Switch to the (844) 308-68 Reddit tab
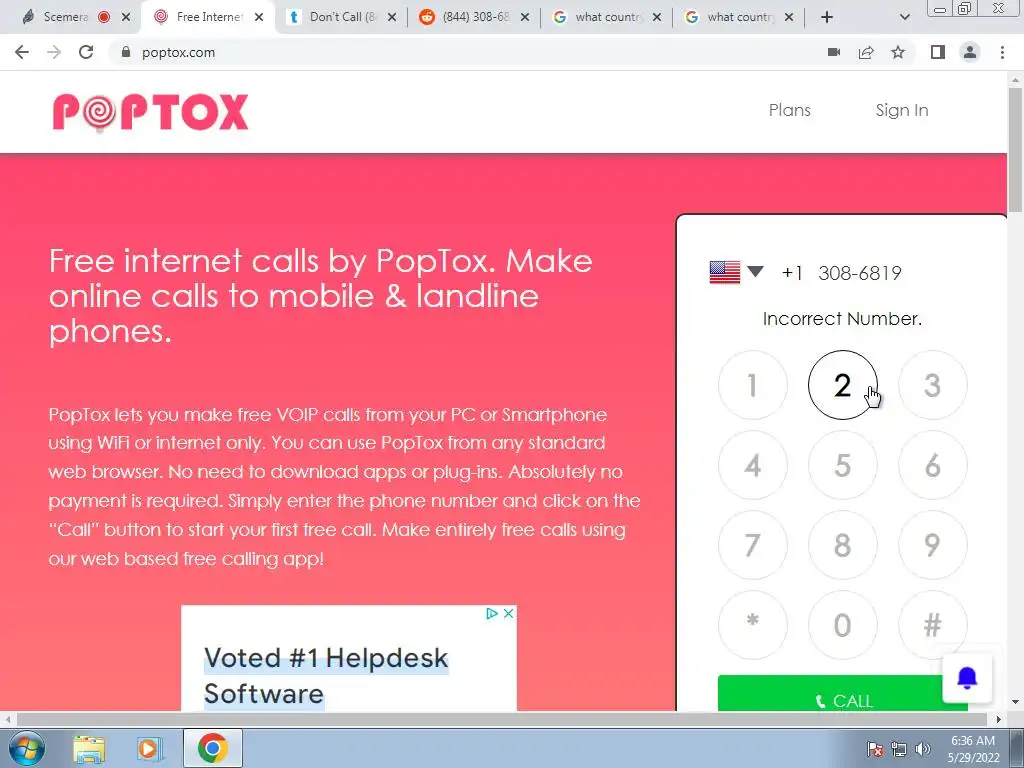This screenshot has height=768, width=1024. (474, 17)
